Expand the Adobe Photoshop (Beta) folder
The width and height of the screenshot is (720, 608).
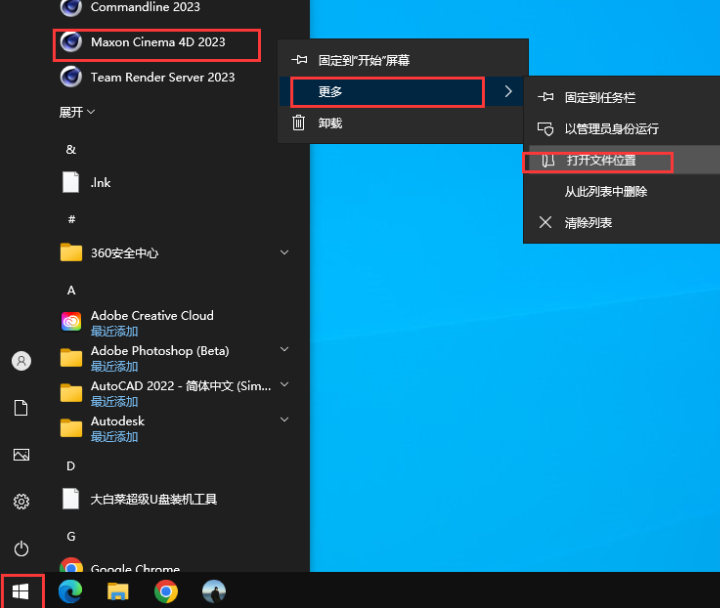(284, 350)
